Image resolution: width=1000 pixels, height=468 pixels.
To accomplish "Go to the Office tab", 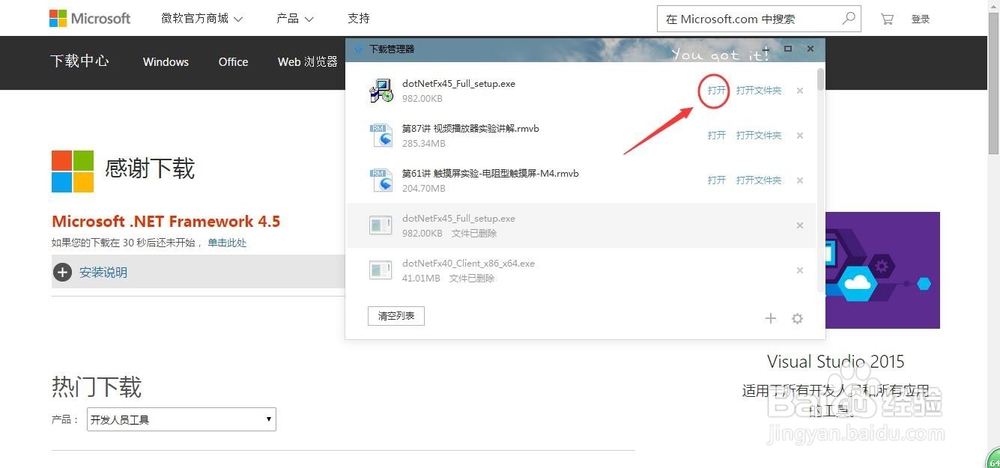I will [233, 62].
